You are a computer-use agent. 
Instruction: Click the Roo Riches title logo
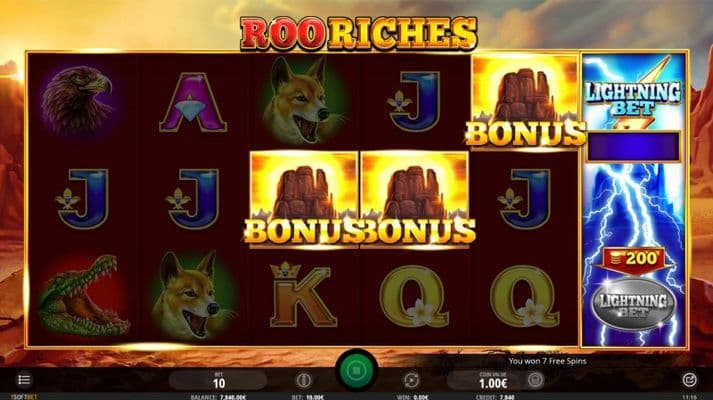tap(358, 33)
